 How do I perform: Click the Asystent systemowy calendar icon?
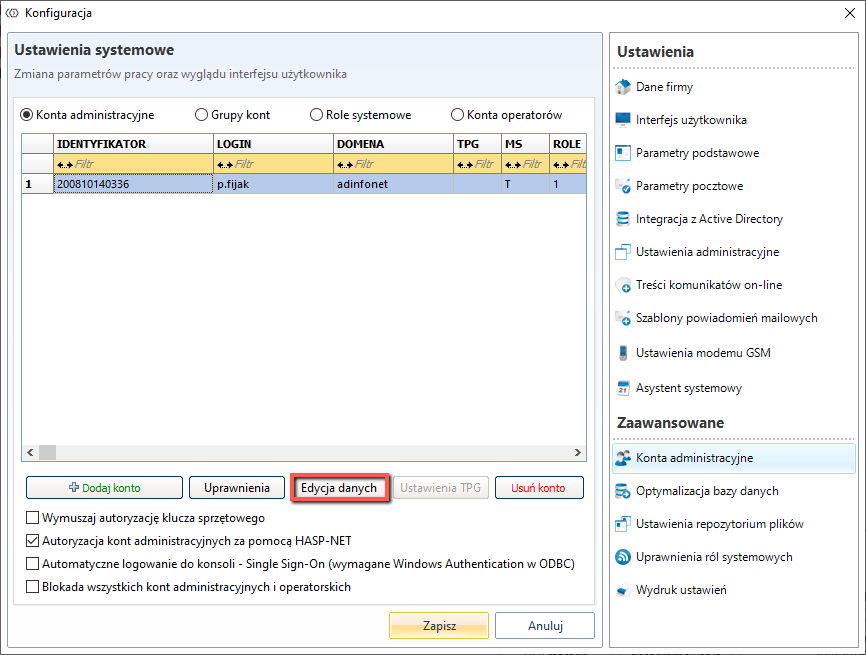623,388
